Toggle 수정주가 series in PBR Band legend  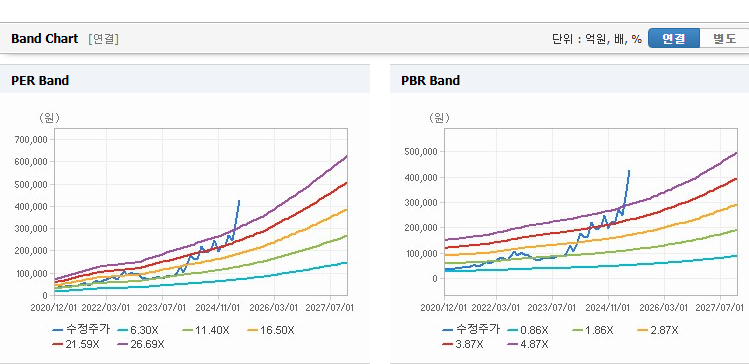coord(471,330)
